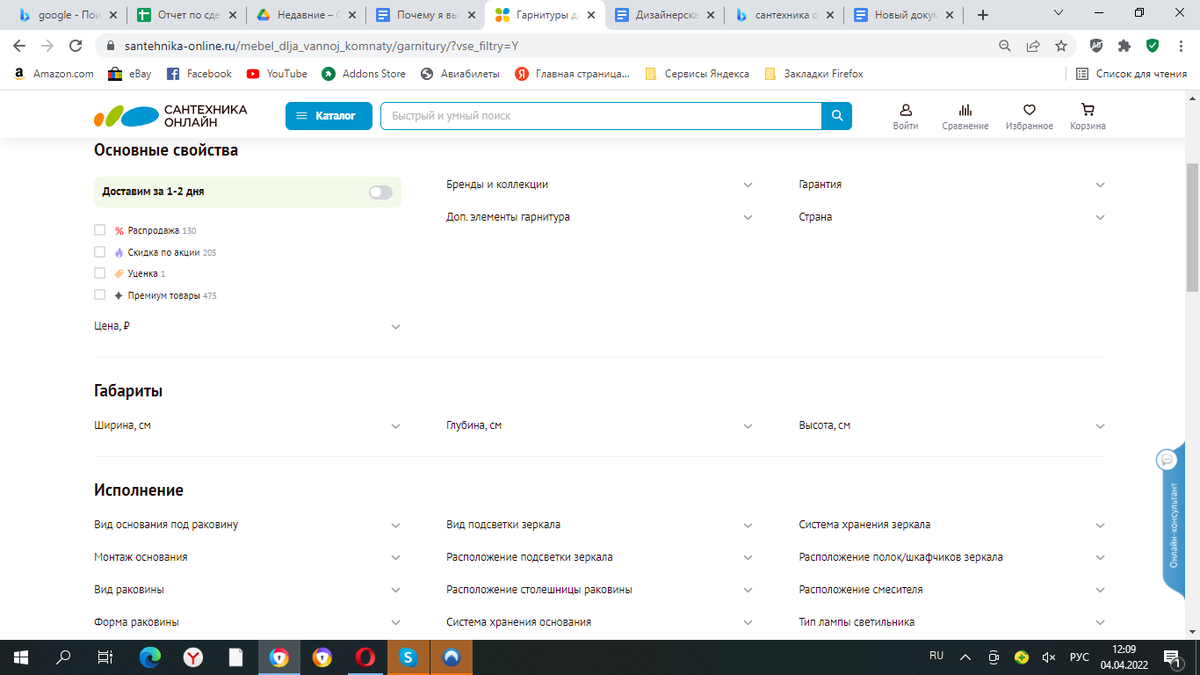Switch to Недавние Google Drive tab
Viewport: 1200px width, 675px height.
click(x=305, y=15)
